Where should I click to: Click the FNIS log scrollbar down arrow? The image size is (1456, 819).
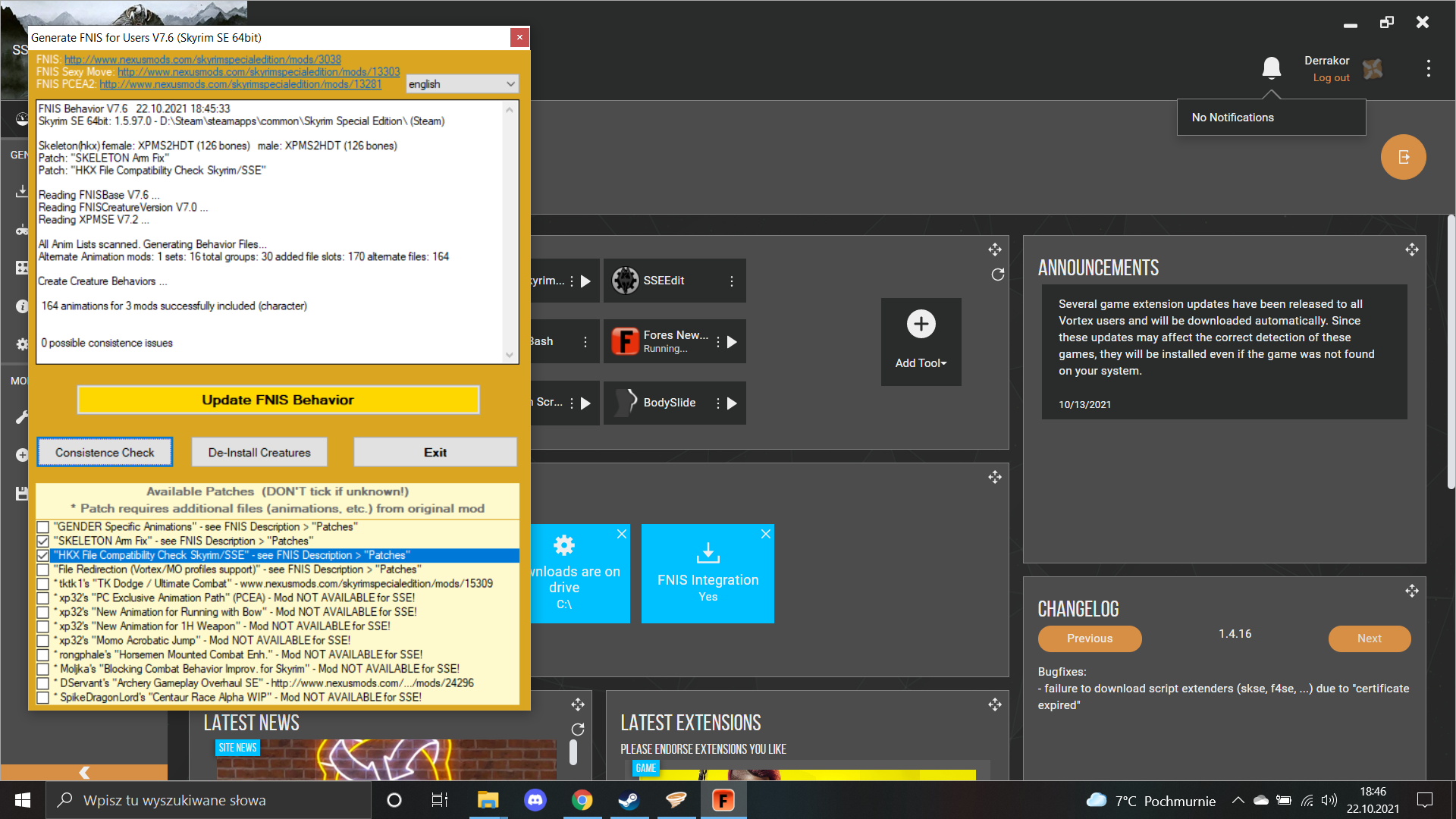[x=510, y=355]
